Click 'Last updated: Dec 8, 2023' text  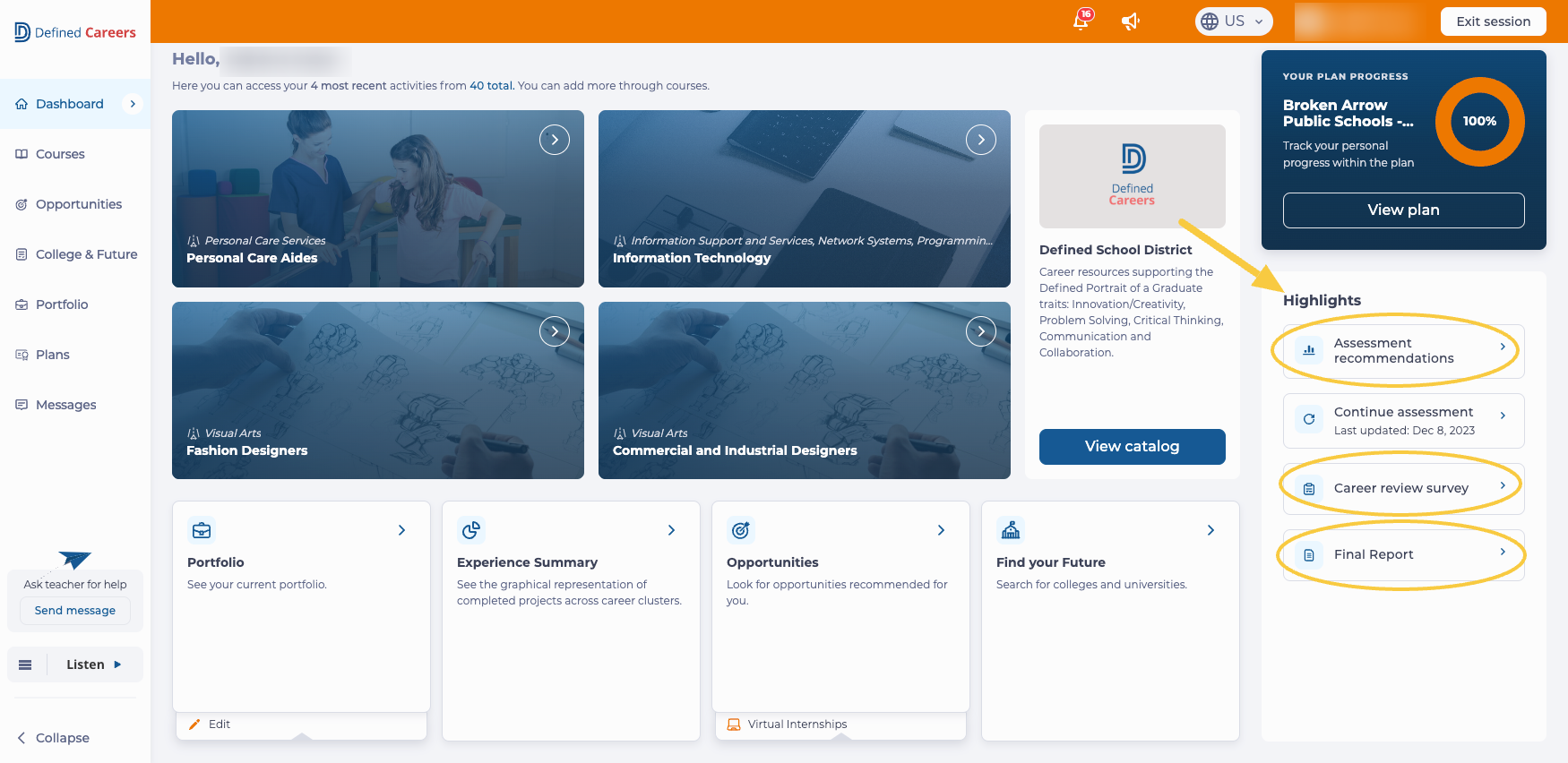tap(1404, 431)
